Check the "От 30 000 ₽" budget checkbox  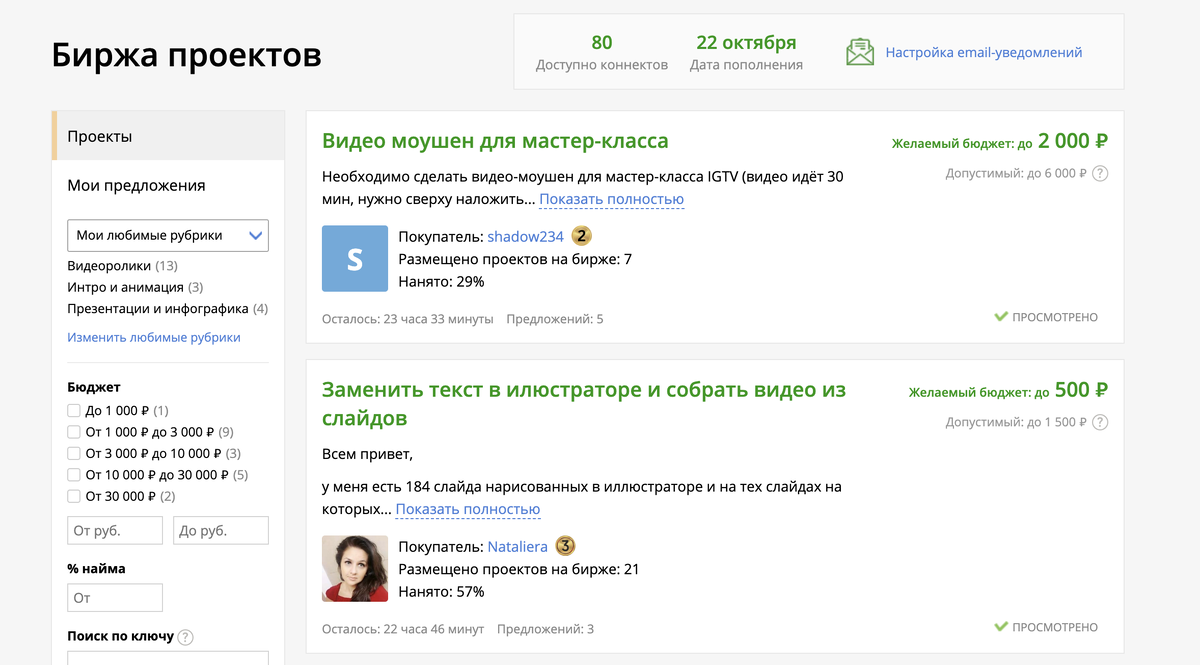[74, 495]
